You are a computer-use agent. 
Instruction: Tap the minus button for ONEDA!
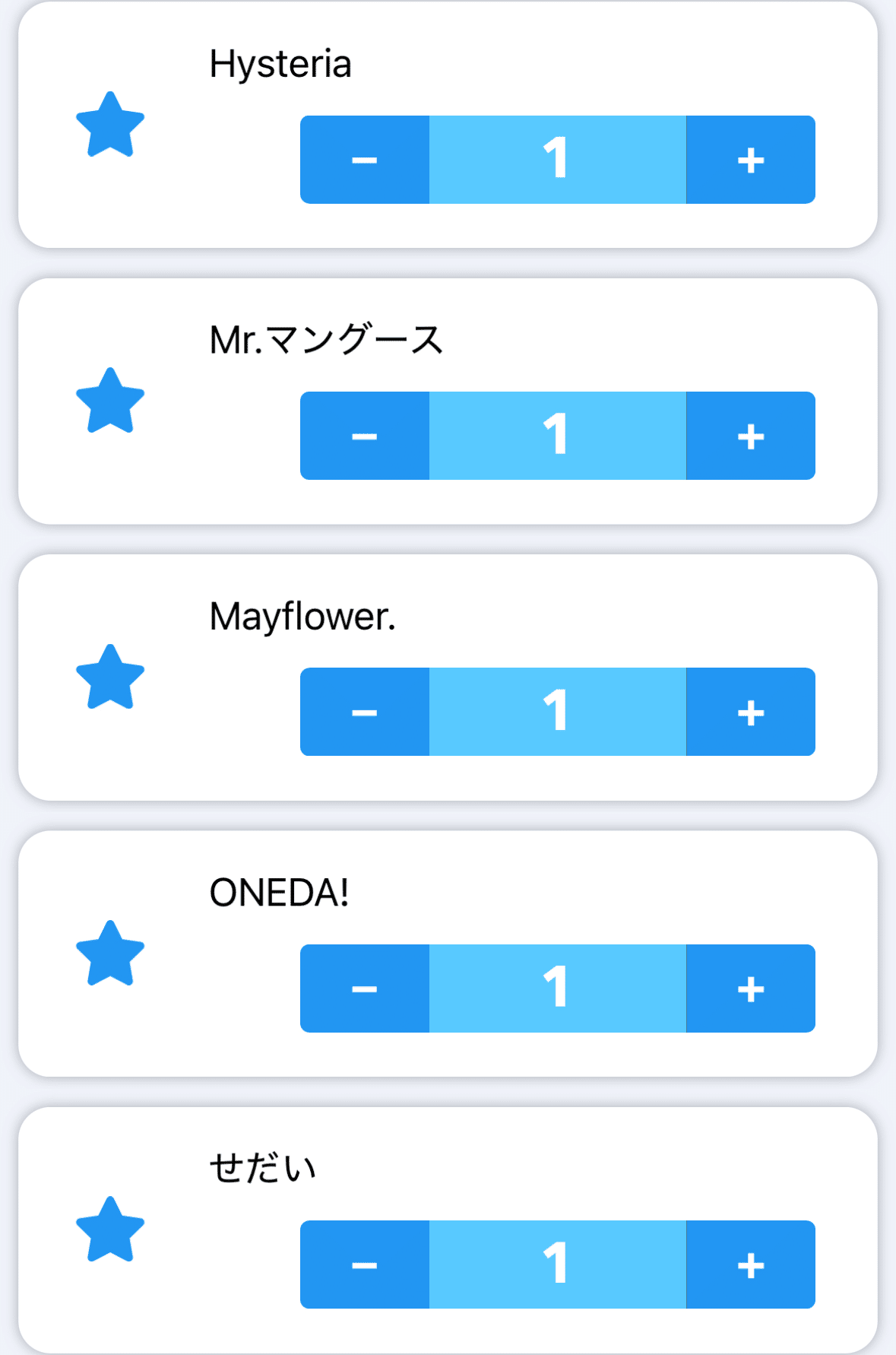tap(365, 988)
